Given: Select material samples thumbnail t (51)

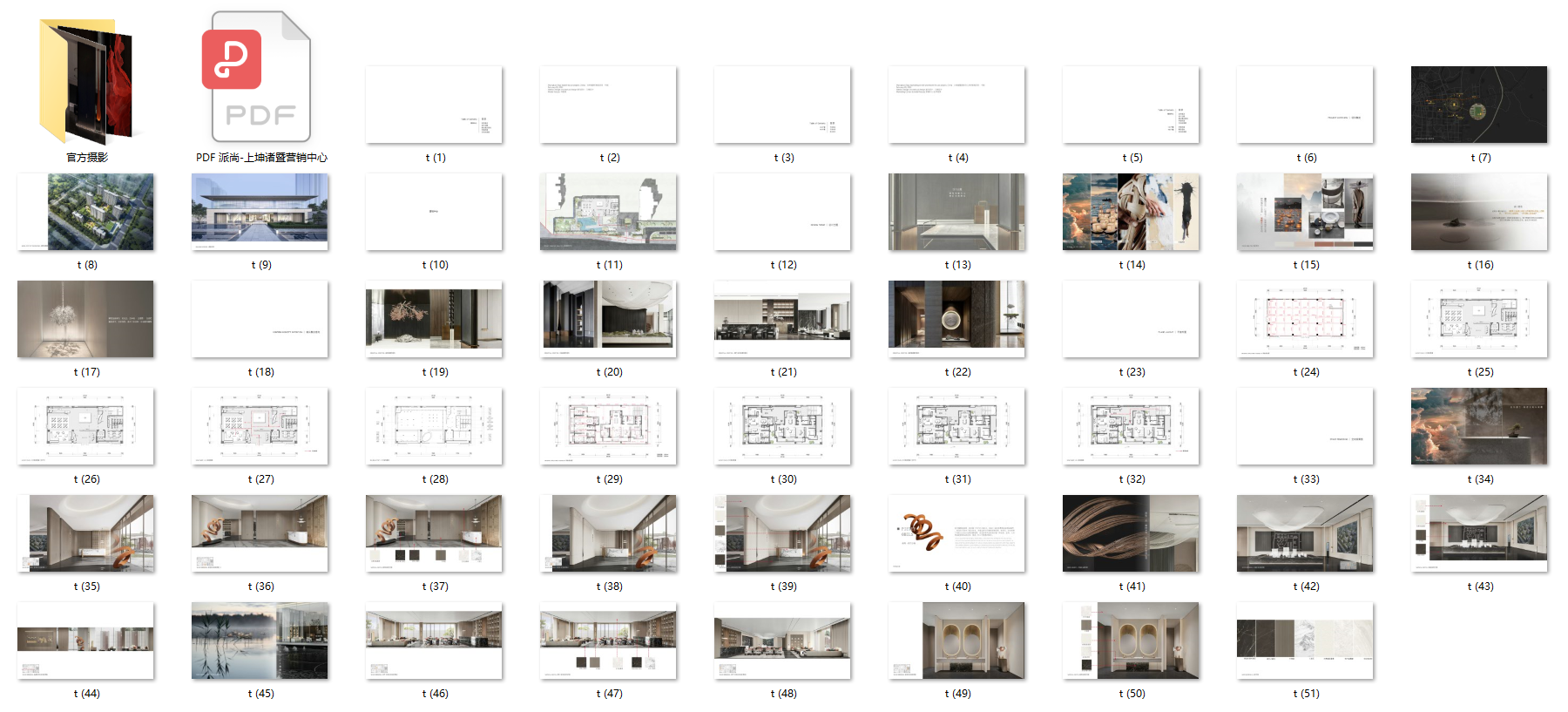Looking at the screenshot, I should [1305, 641].
